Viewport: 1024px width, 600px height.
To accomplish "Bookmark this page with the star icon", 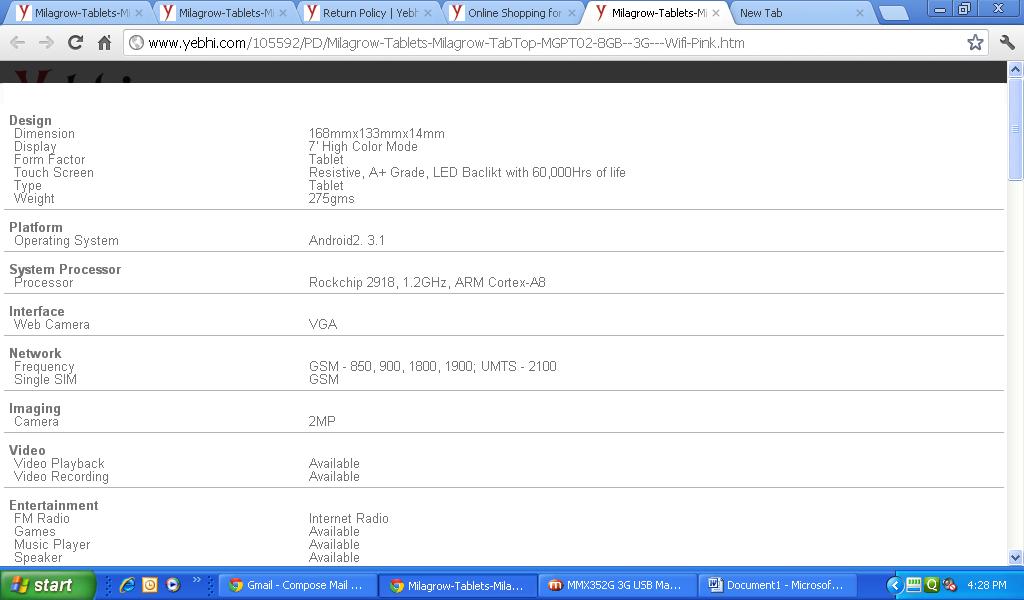I will click(x=975, y=43).
